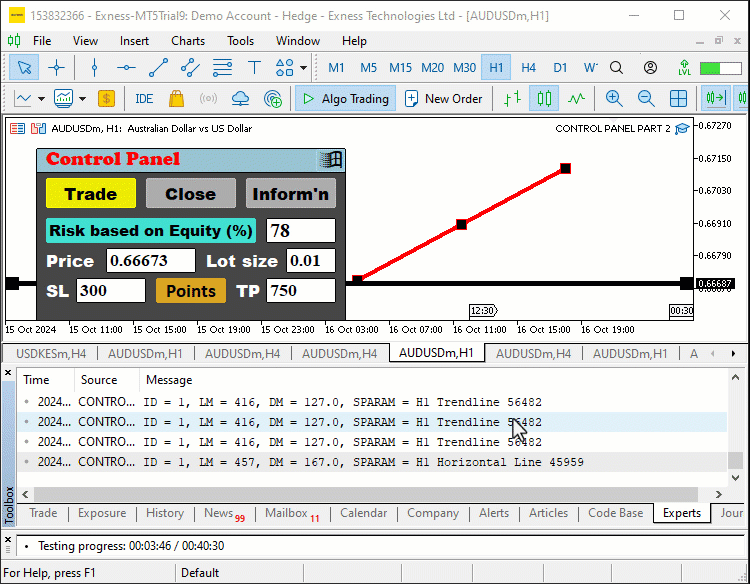Image resolution: width=750 pixels, height=584 pixels.
Task: Pick the vertical line drawing tool
Action: tap(94, 67)
